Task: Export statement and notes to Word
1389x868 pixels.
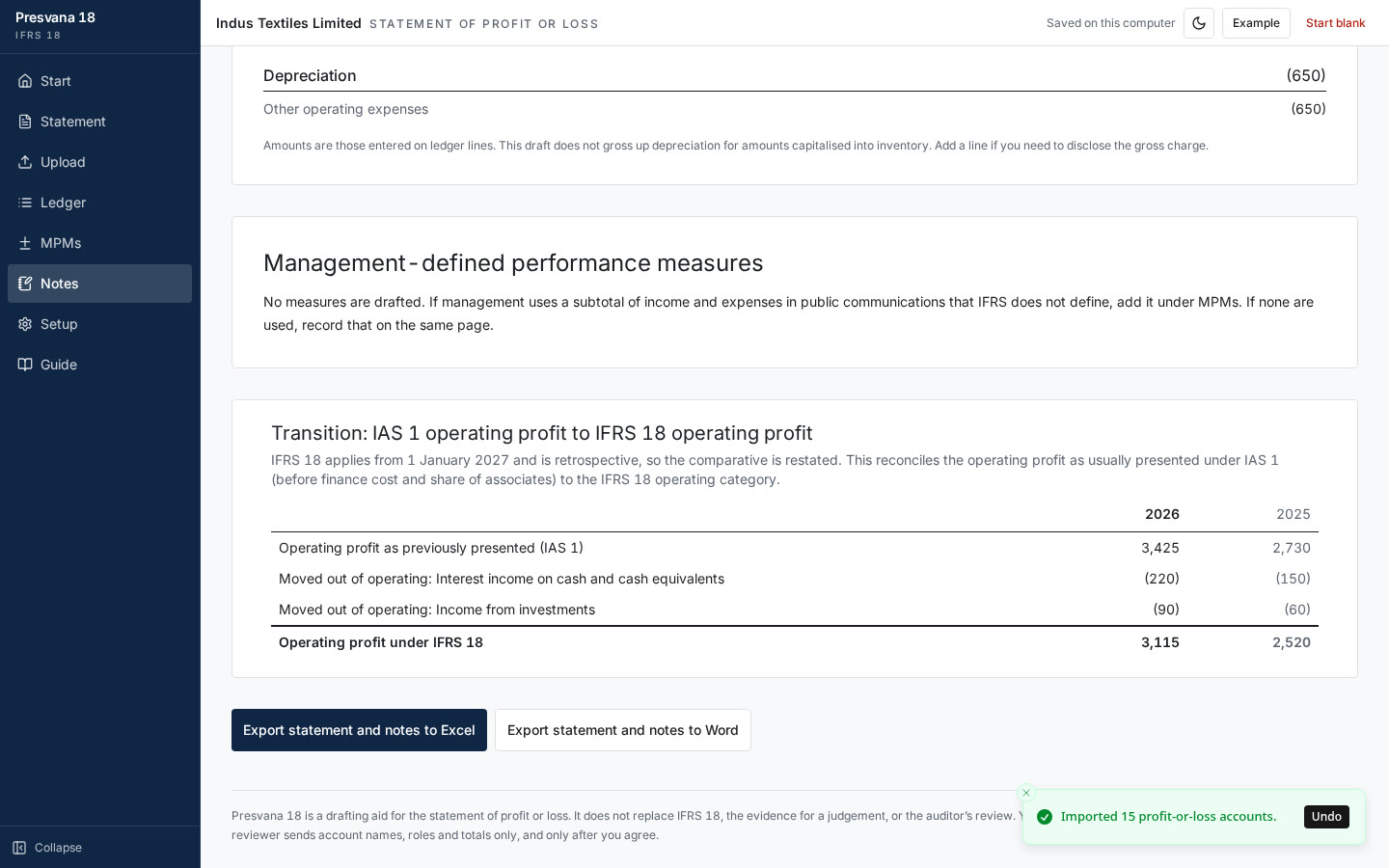Action: click(x=623, y=730)
